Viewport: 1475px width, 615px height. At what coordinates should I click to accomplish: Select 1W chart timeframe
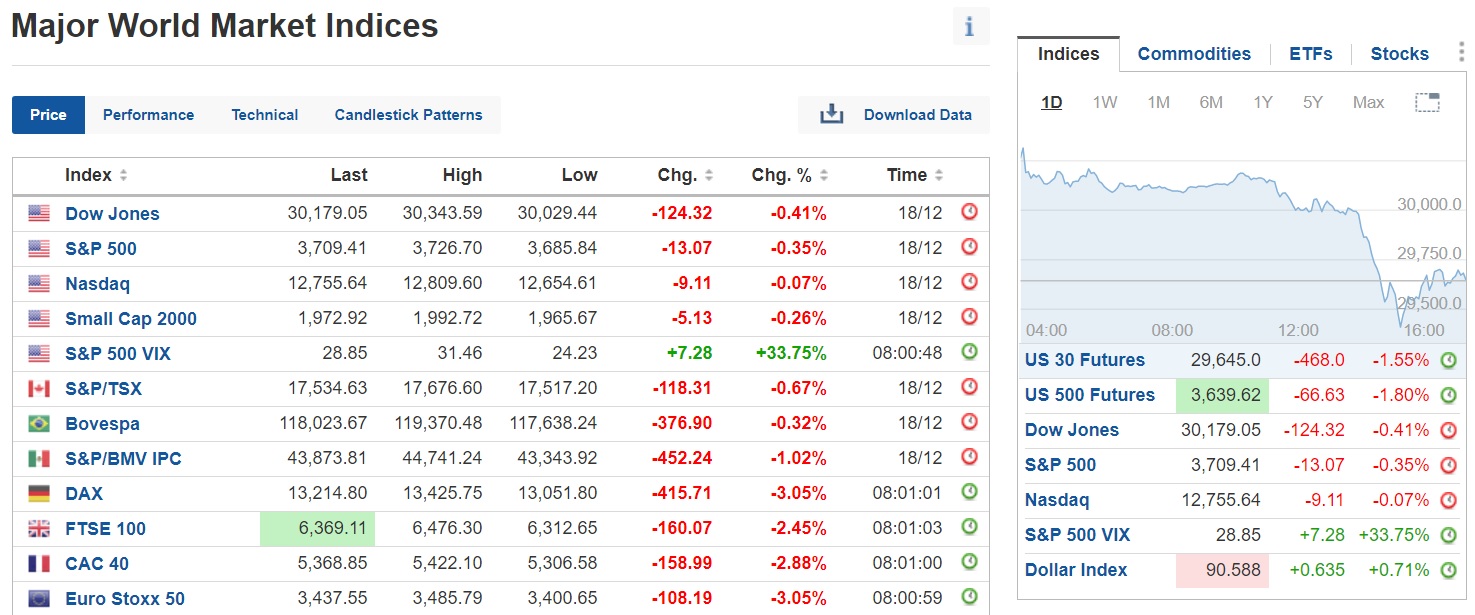[x=1105, y=102]
